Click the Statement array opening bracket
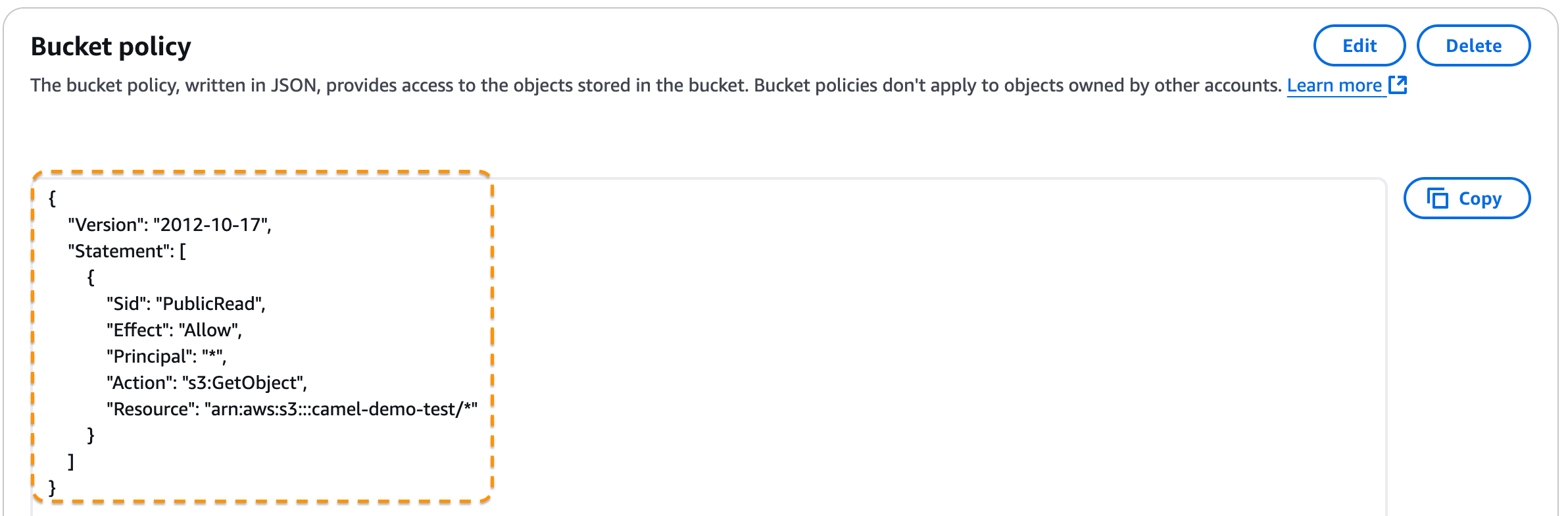 point(182,251)
